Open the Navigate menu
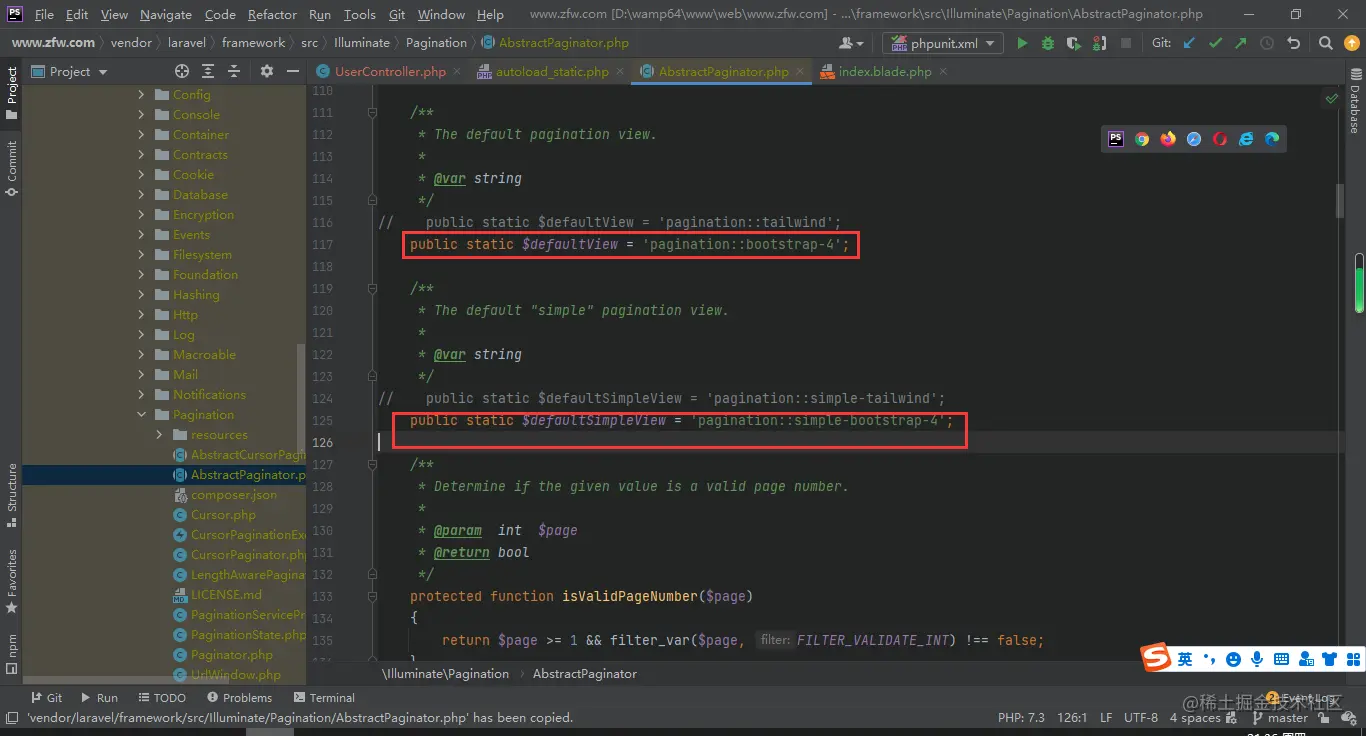 165,15
